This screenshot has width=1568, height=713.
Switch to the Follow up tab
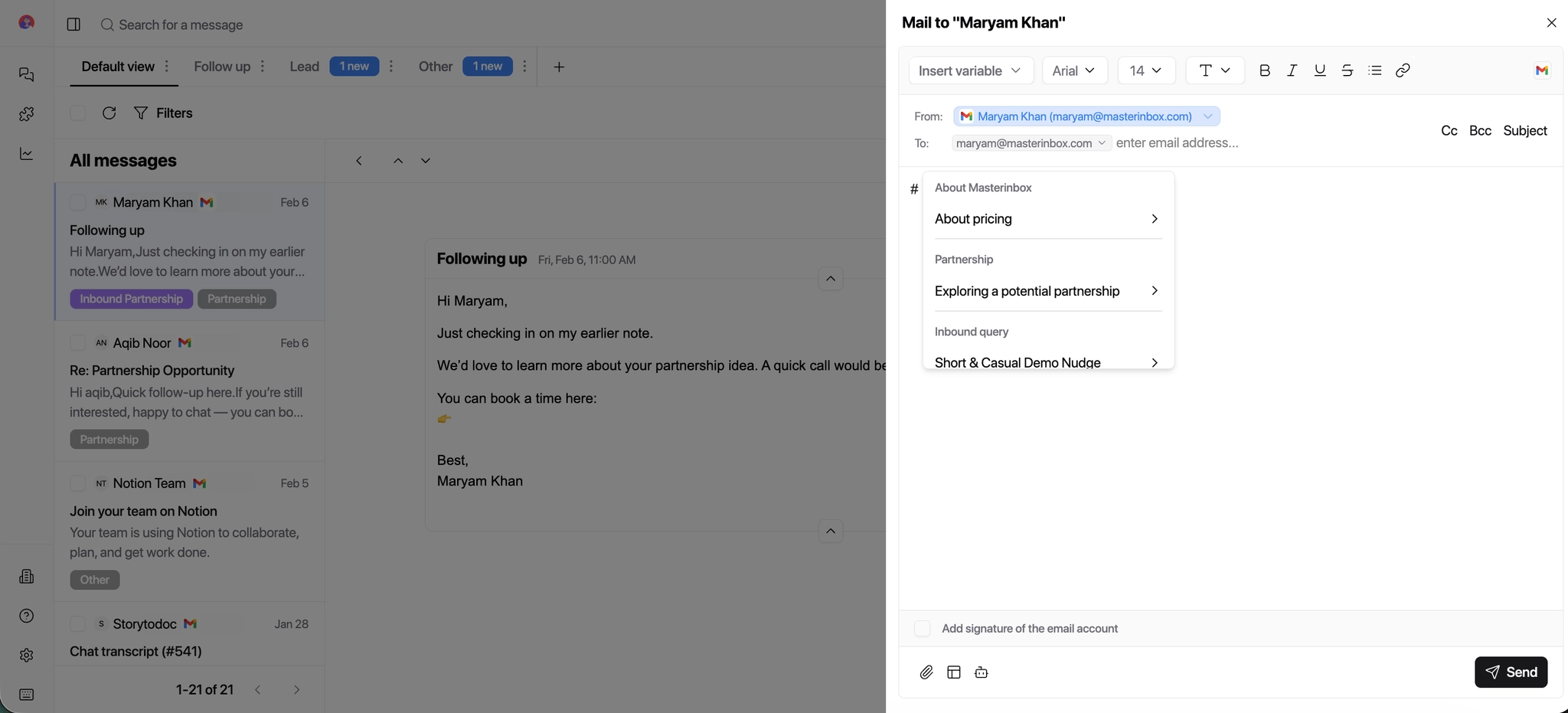coord(221,67)
